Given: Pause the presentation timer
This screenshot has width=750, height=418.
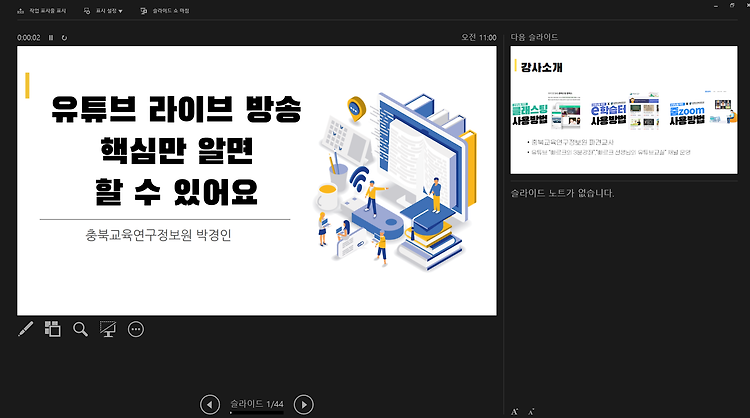Looking at the screenshot, I should click(51, 37).
